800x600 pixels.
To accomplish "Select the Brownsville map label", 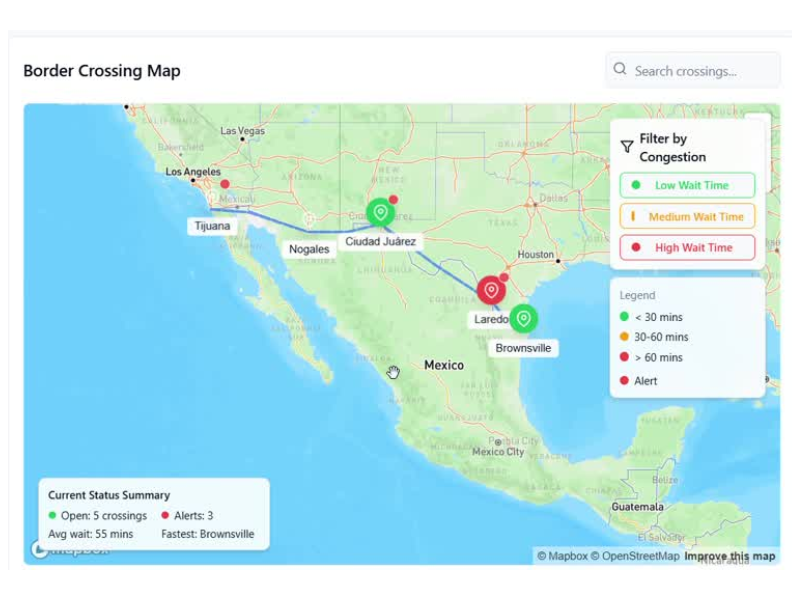I will (x=523, y=348).
